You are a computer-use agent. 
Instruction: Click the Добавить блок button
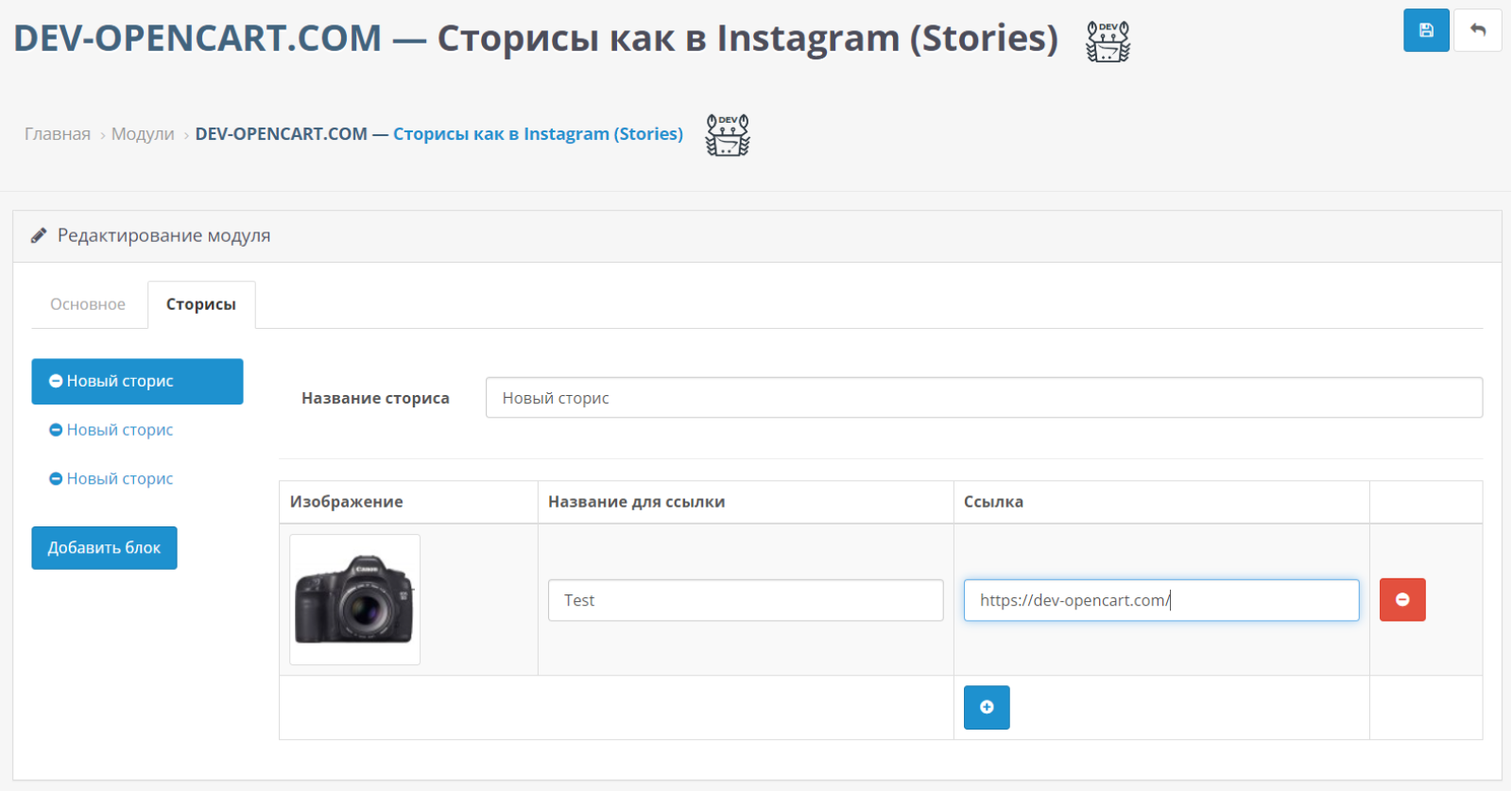pyautogui.click(x=104, y=548)
